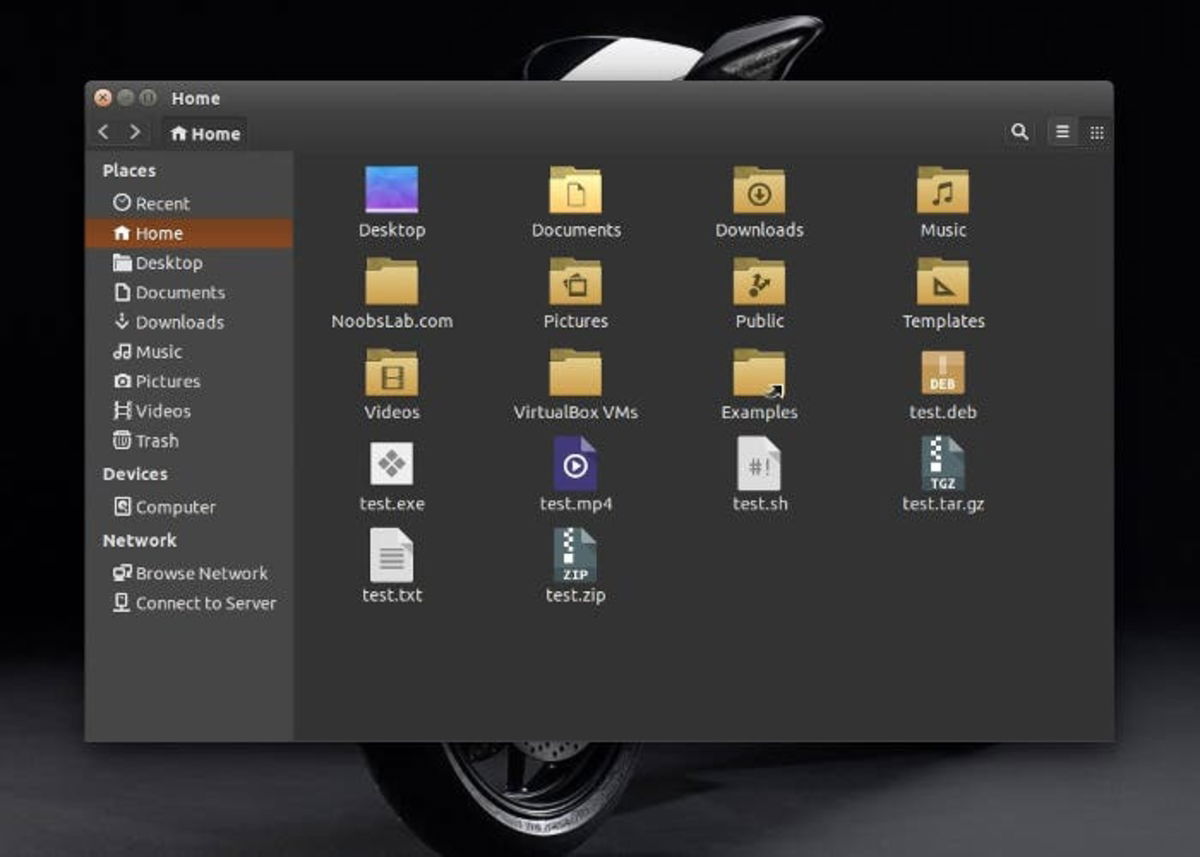Click Browse Network in the sidebar
The width and height of the screenshot is (1200, 857).
189,573
